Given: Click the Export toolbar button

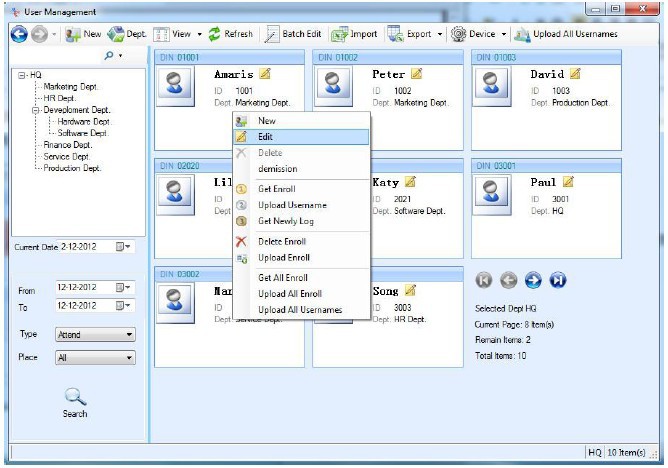Looking at the screenshot, I should (410, 34).
